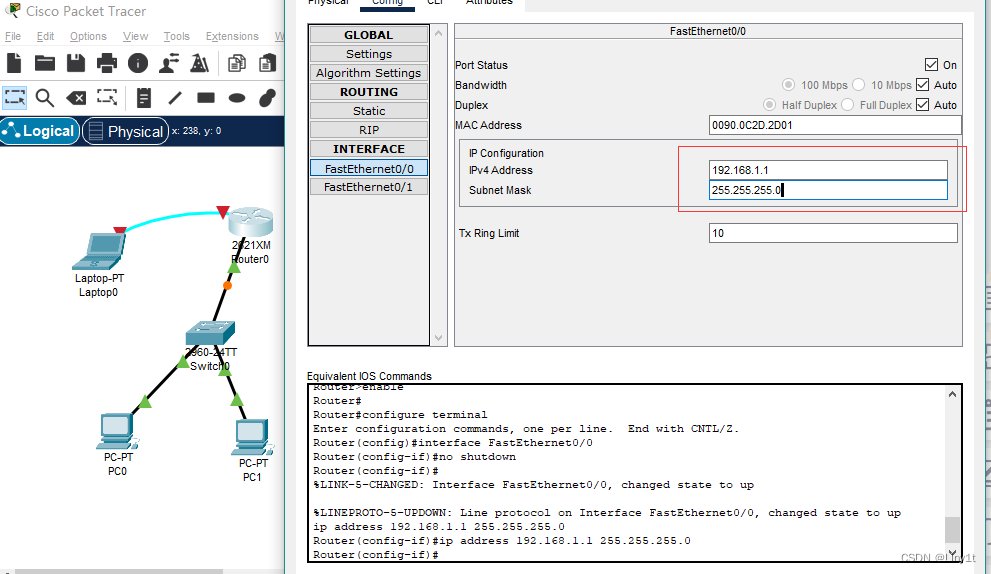Screen dimensions: 991x574
Task: Choose the Inspect magnifier tool
Action: pos(45,98)
